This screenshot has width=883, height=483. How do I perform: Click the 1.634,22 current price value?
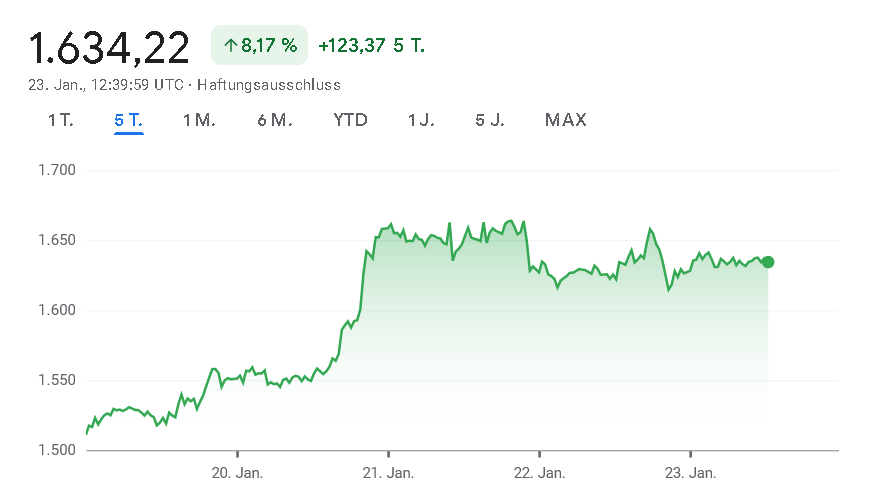(x=109, y=48)
